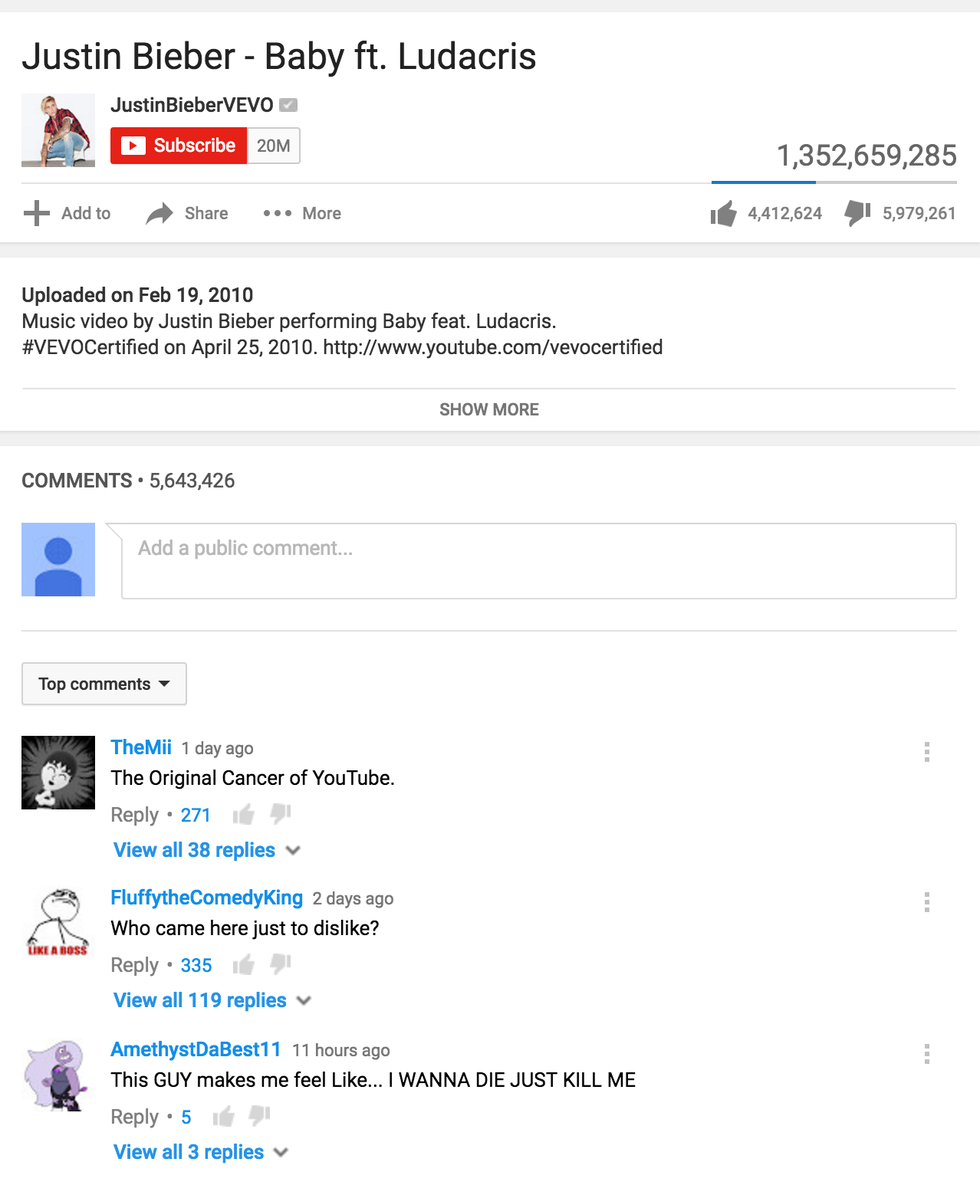Thumbs up TheMii's comment
Viewport: 980px width, 1185px height.
(x=243, y=815)
